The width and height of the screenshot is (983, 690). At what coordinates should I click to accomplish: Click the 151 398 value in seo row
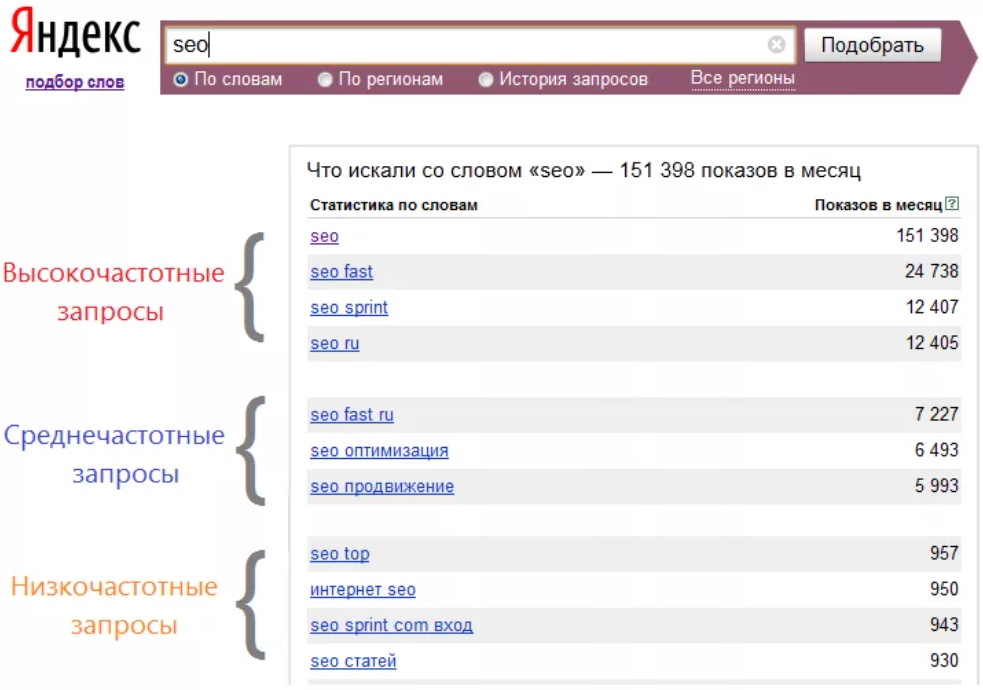[927, 236]
